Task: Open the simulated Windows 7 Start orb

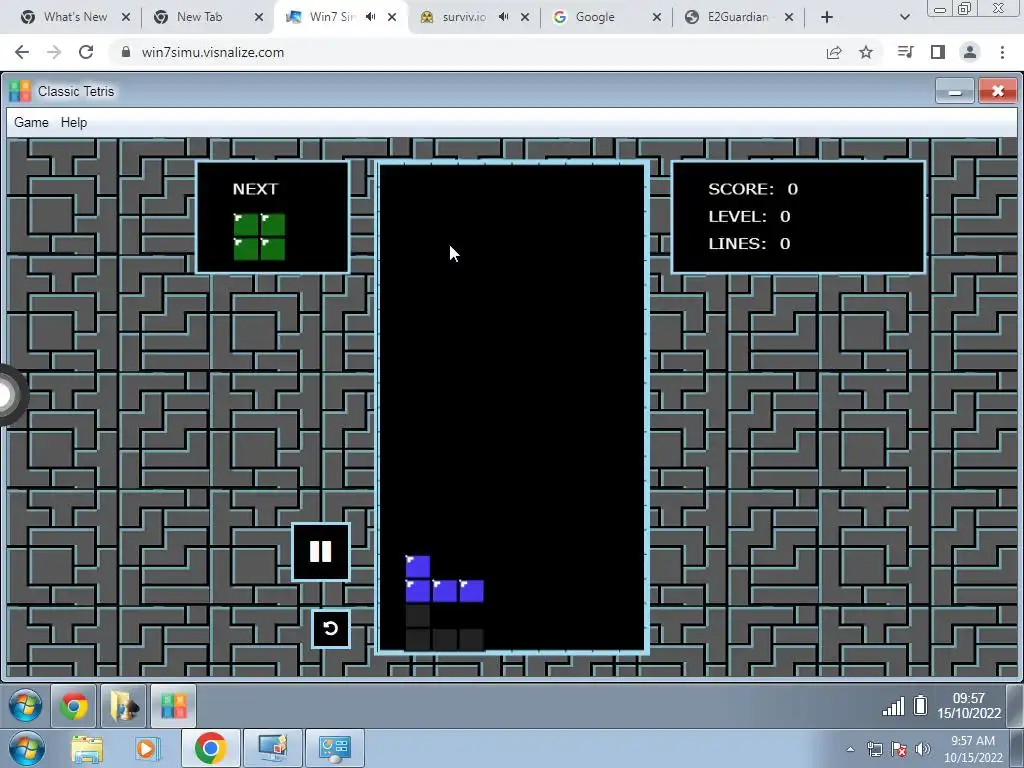Action: click(x=25, y=706)
